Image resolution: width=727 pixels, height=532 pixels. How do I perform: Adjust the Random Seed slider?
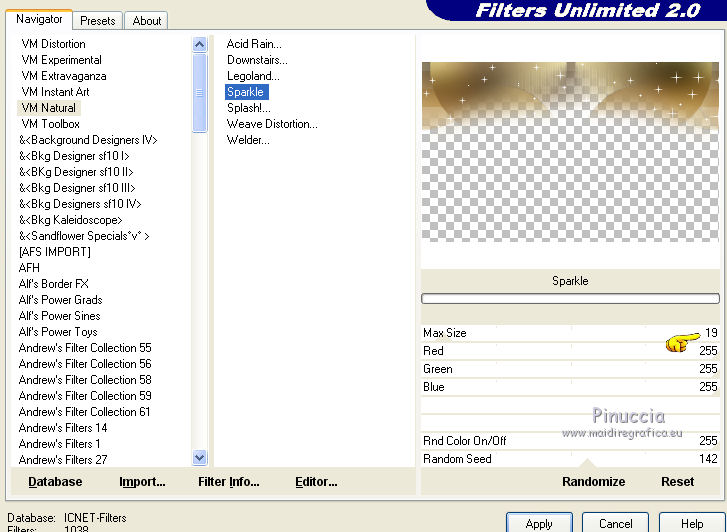point(570,459)
